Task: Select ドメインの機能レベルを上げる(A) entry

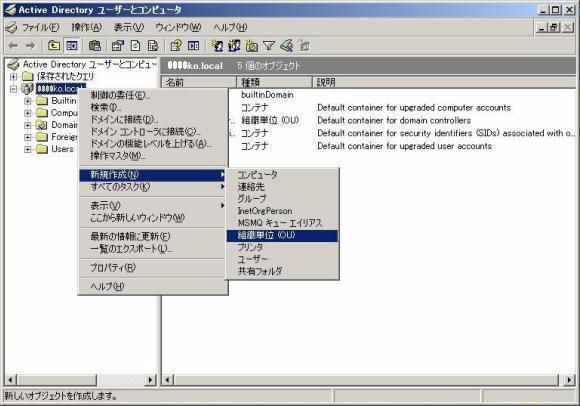Action: click(153, 144)
